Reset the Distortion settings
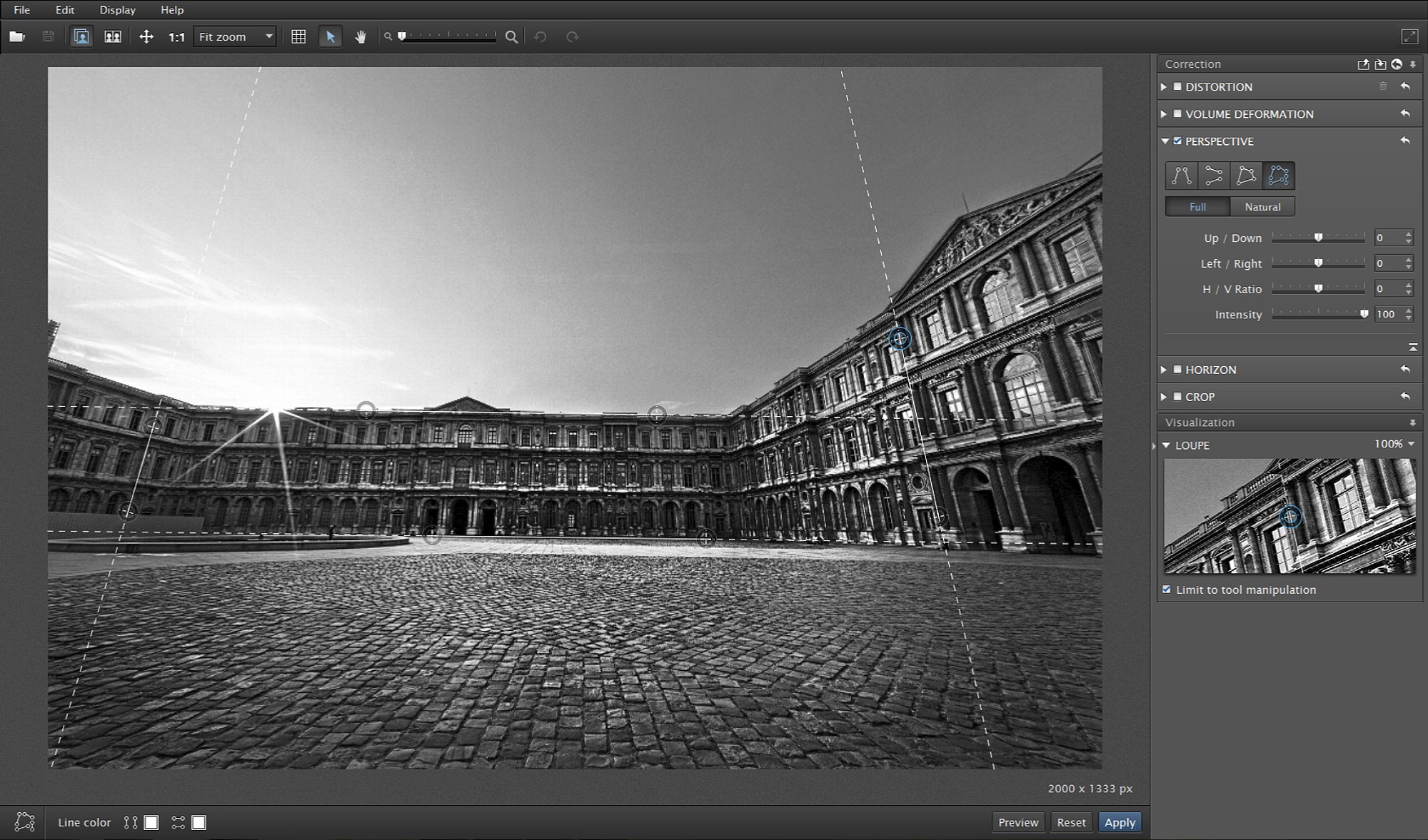1428x840 pixels. (x=1405, y=86)
